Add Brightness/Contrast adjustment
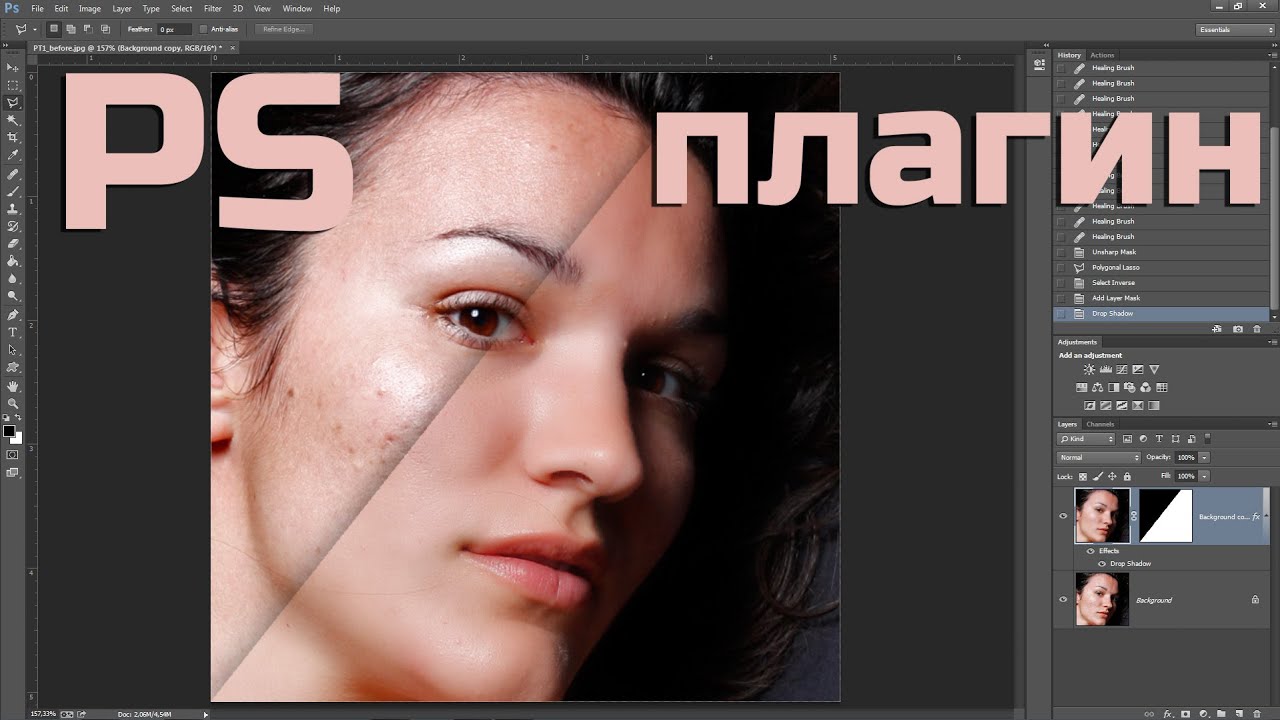1280x720 pixels. click(x=1089, y=370)
